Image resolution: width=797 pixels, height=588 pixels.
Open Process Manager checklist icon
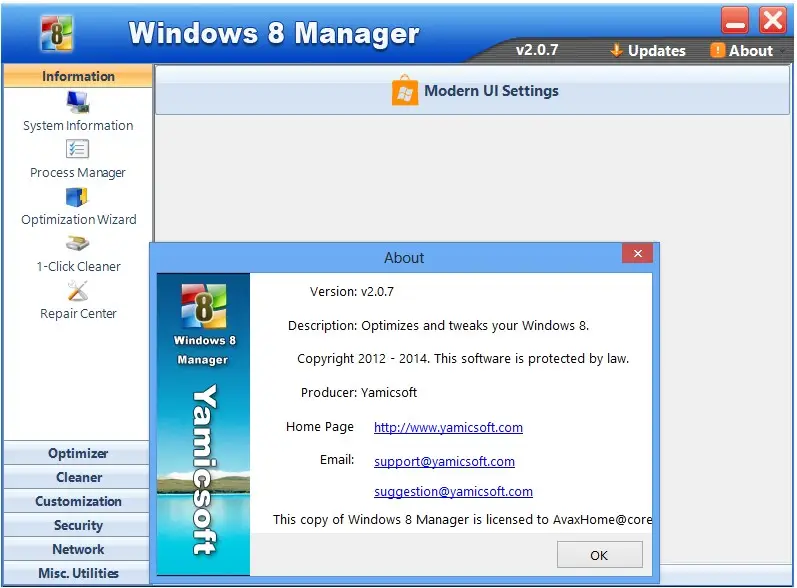(x=77, y=149)
